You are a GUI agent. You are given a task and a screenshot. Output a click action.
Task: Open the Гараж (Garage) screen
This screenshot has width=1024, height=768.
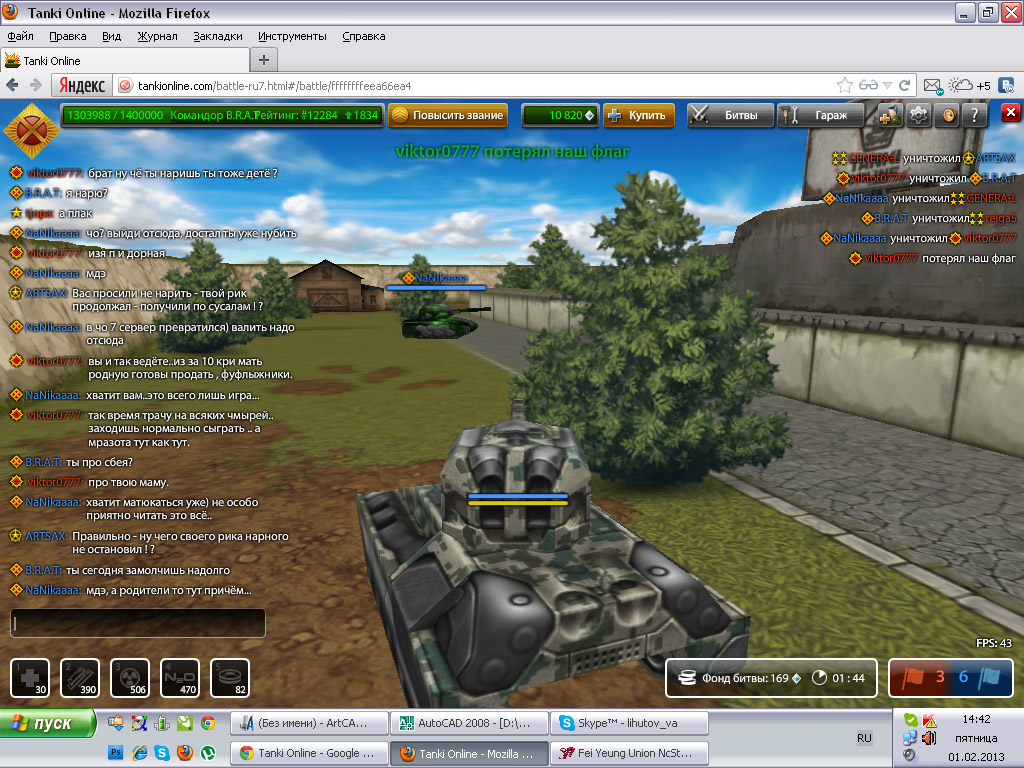(821, 116)
